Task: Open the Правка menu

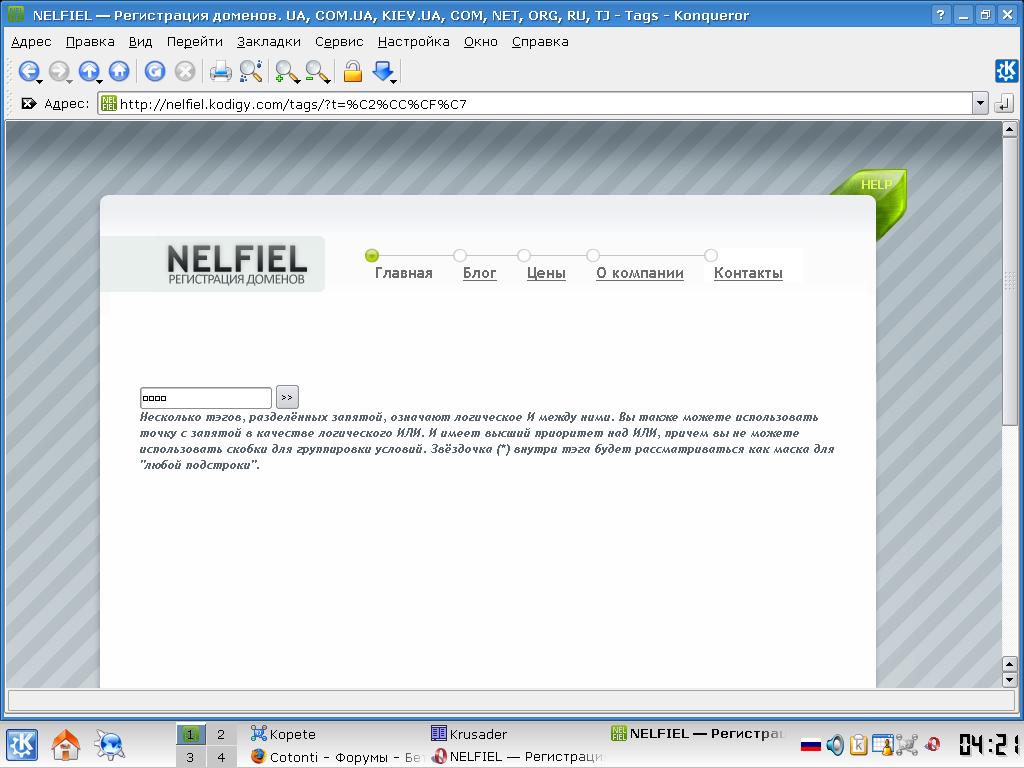Action: tap(90, 42)
